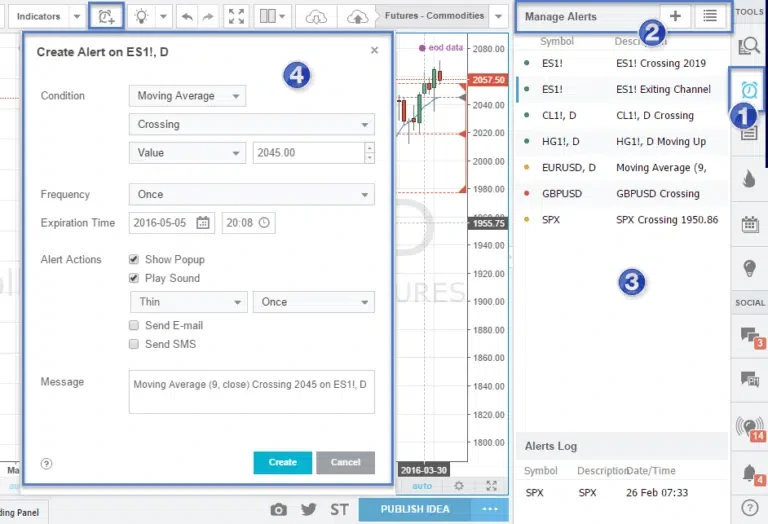Click the help icon in alert dialog

point(47,464)
